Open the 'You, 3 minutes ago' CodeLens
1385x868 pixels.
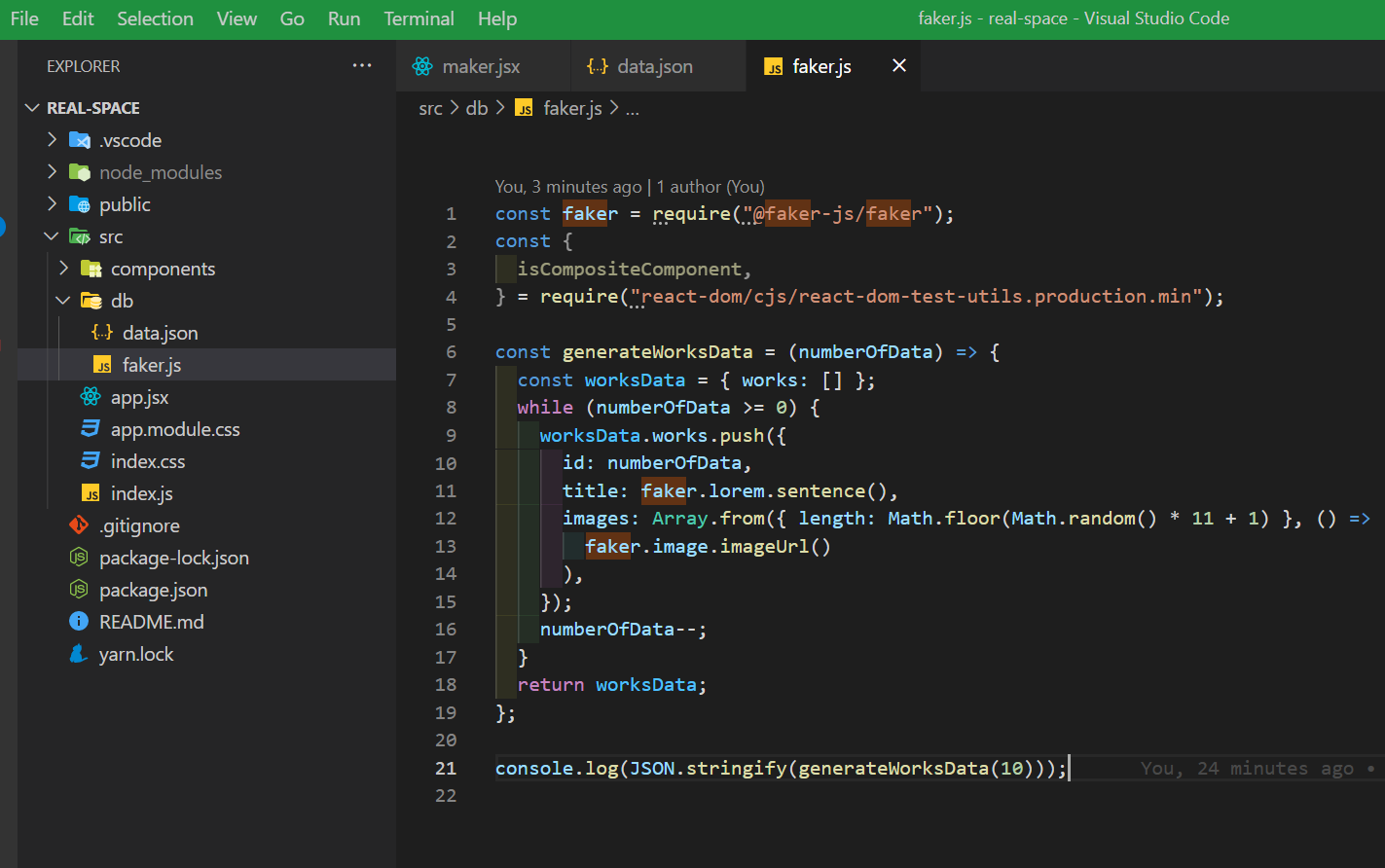pos(568,187)
